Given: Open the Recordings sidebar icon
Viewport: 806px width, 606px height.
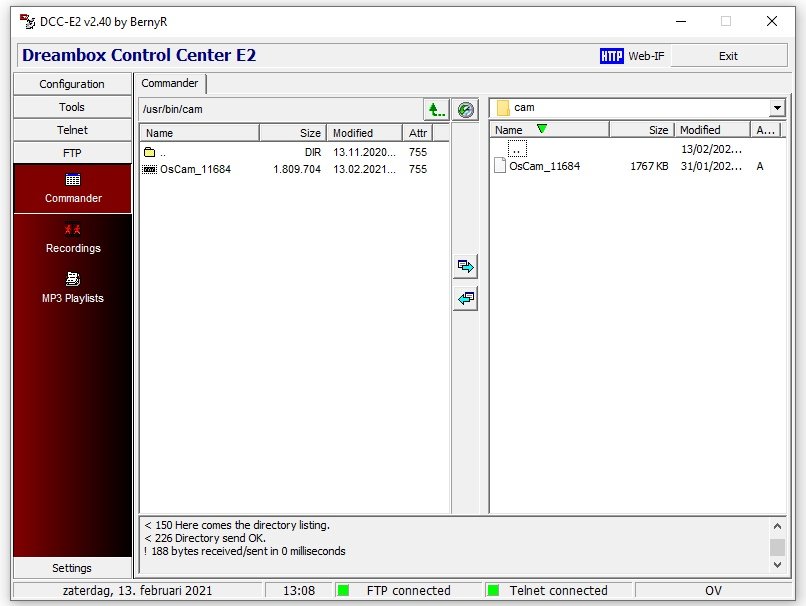Looking at the screenshot, I should (x=73, y=231).
